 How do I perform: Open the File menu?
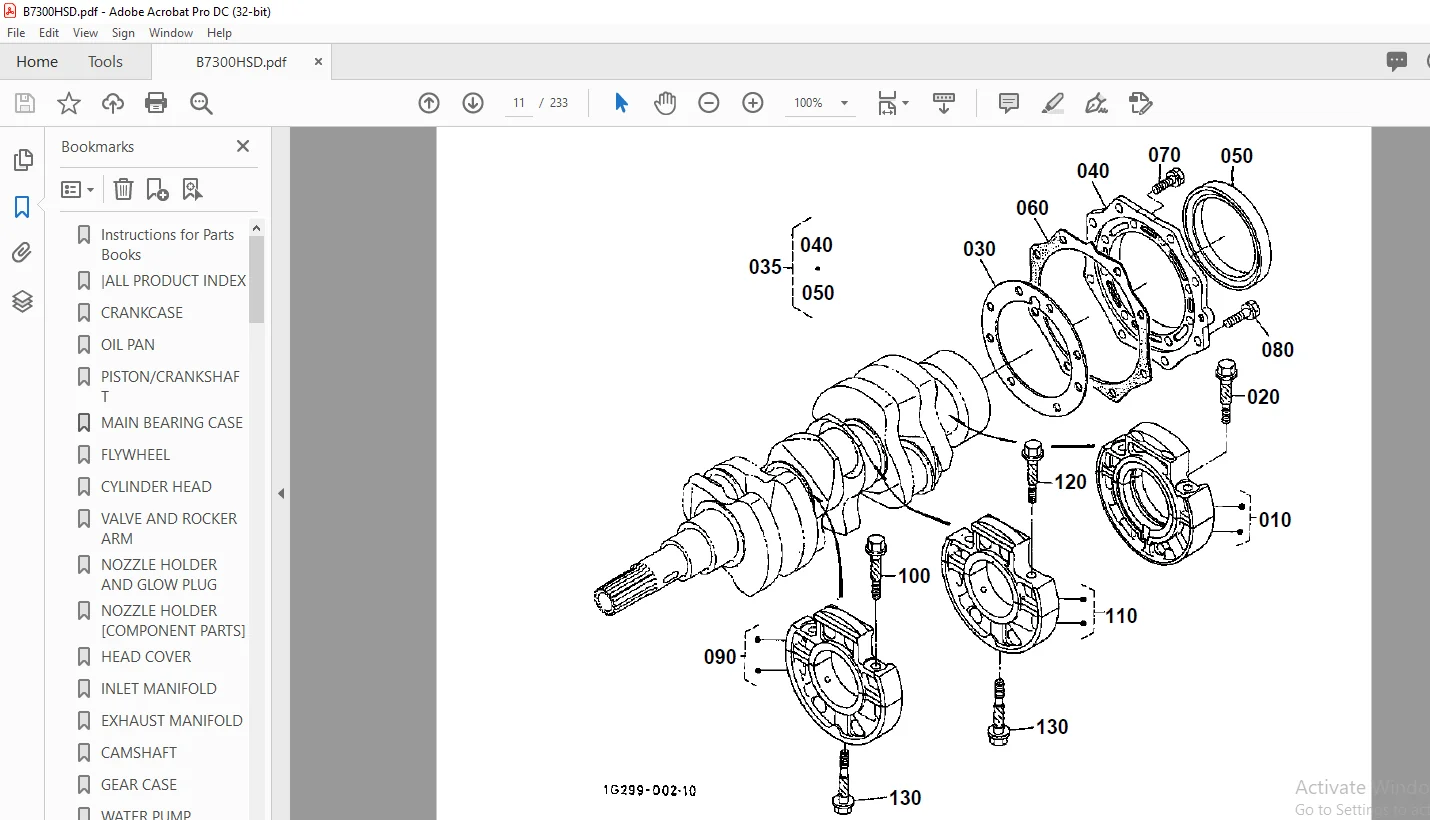[16, 33]
